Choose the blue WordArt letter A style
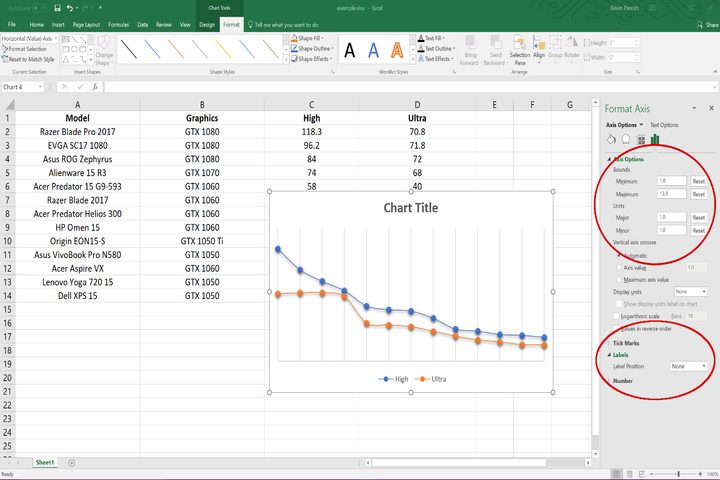720x480 pixels. pyautogui.click(x=374, y=50)
